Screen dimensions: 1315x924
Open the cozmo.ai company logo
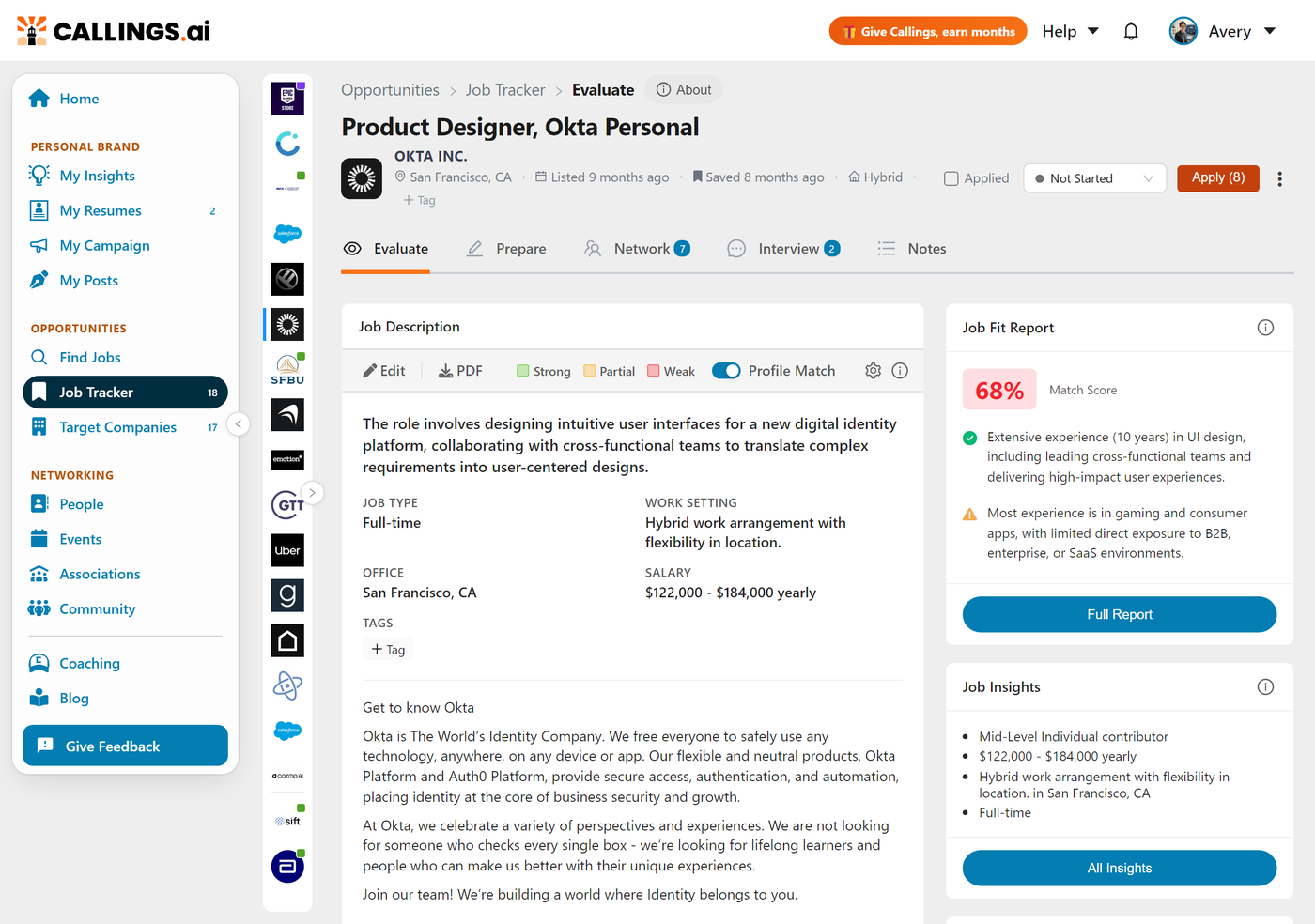click(287, 776)
